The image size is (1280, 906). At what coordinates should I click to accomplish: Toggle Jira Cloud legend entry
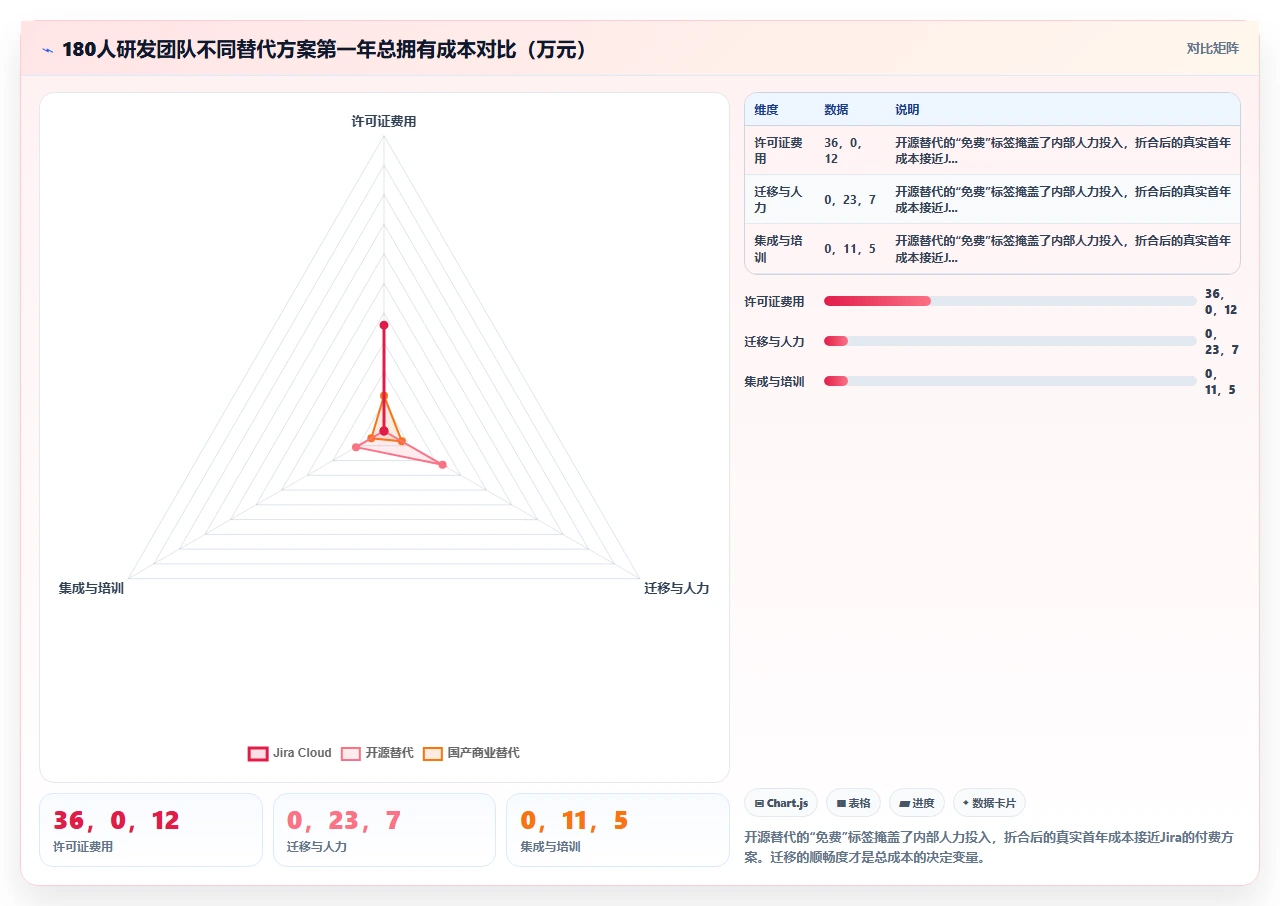point(290,753)
